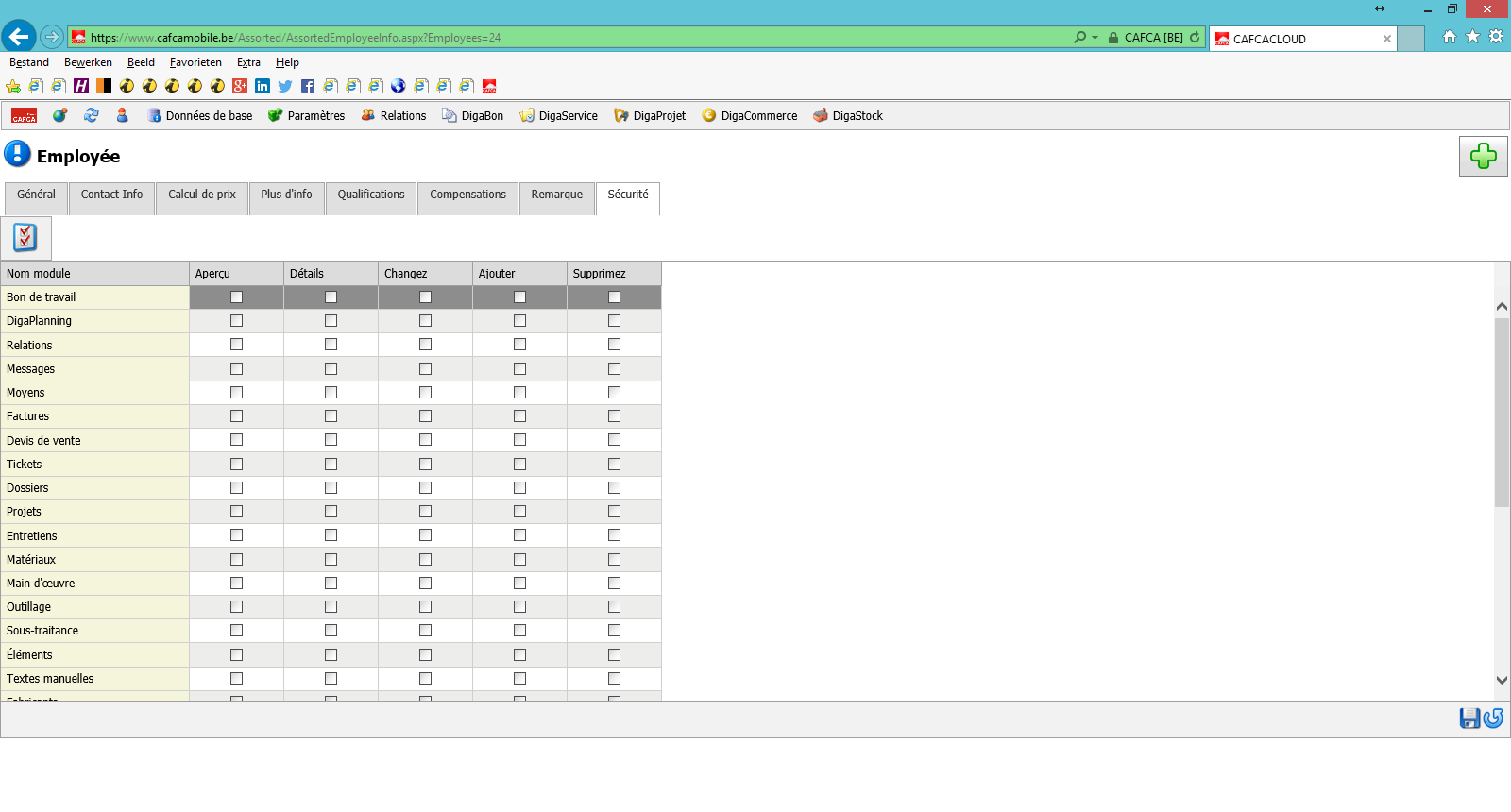Open the DigaStock menu

click(x=847, y=115)
